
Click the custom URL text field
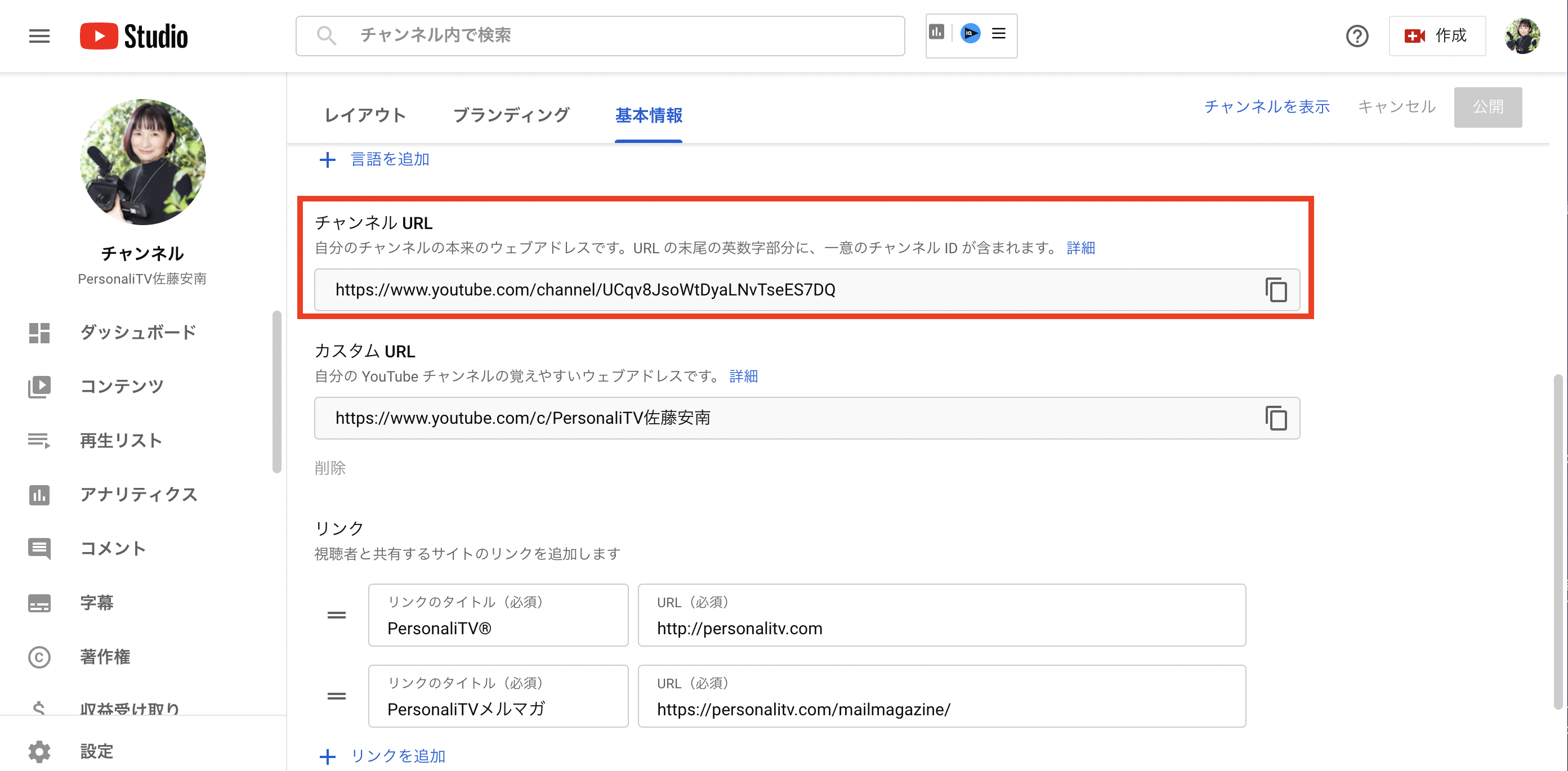tap(807, 418)
